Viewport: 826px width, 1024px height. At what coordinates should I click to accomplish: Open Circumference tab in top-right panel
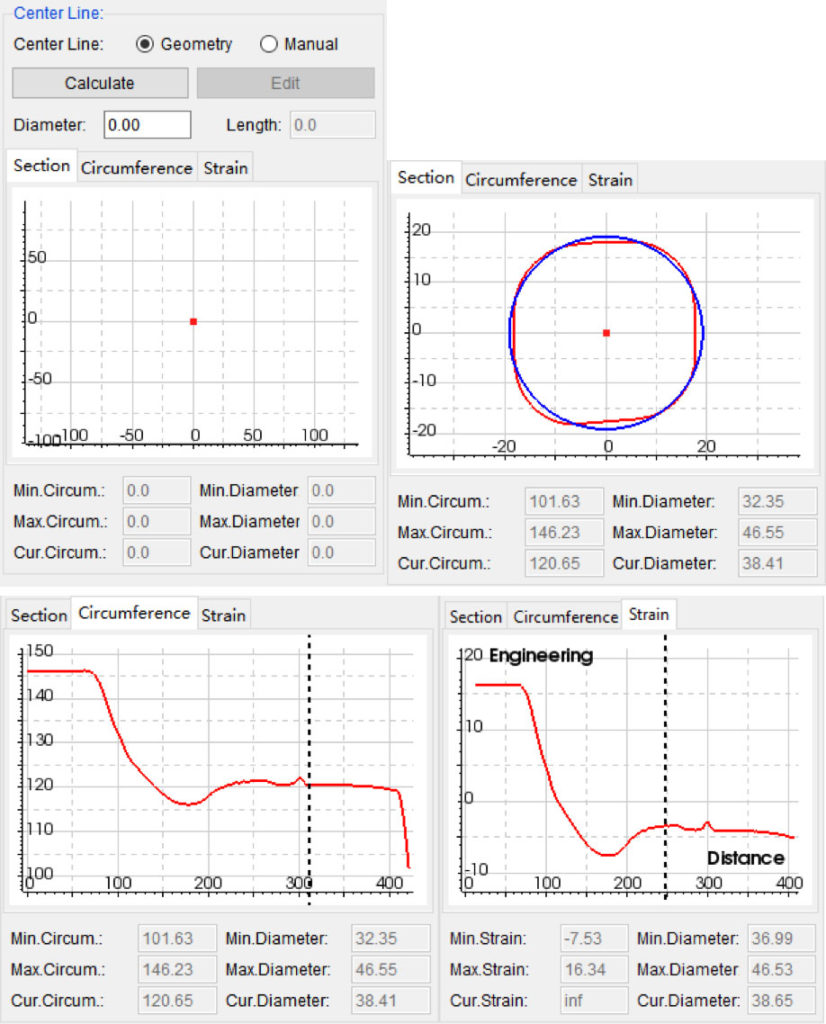[x=521, y=180]
